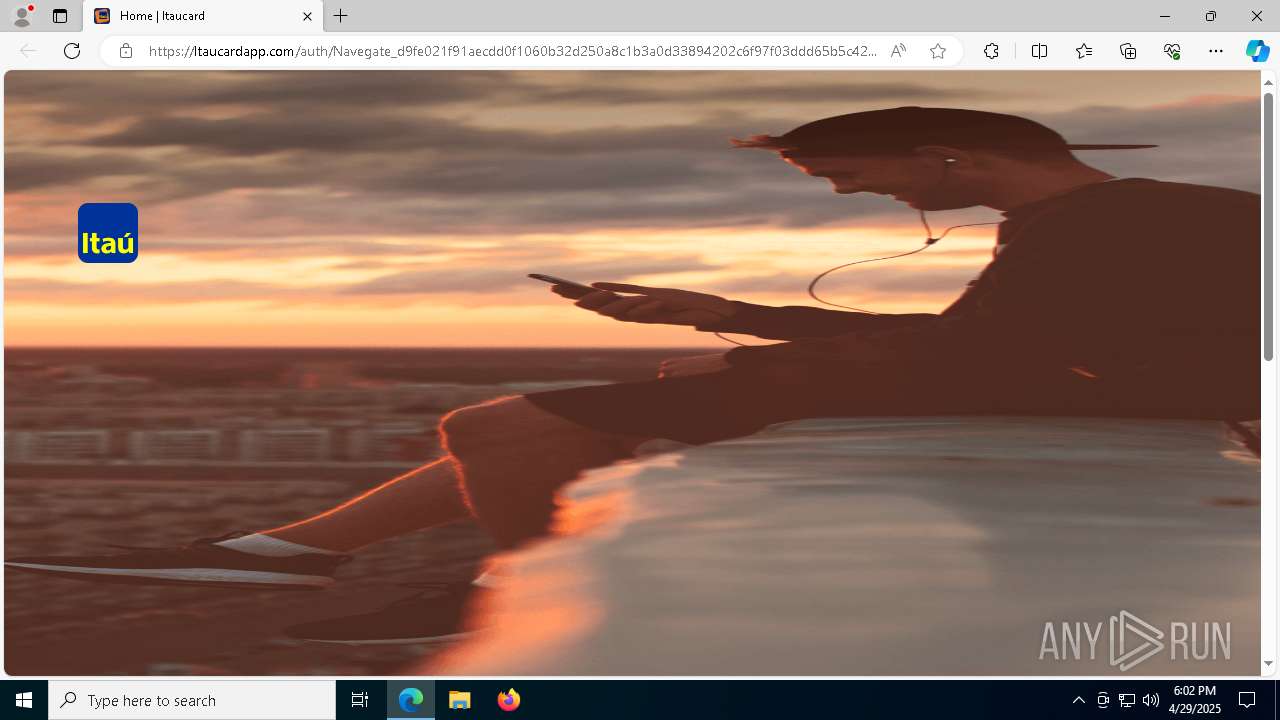Close the Home | Itaucard tab
The width and height of the screenshot is (1280, 720).
tap(307, 16)
